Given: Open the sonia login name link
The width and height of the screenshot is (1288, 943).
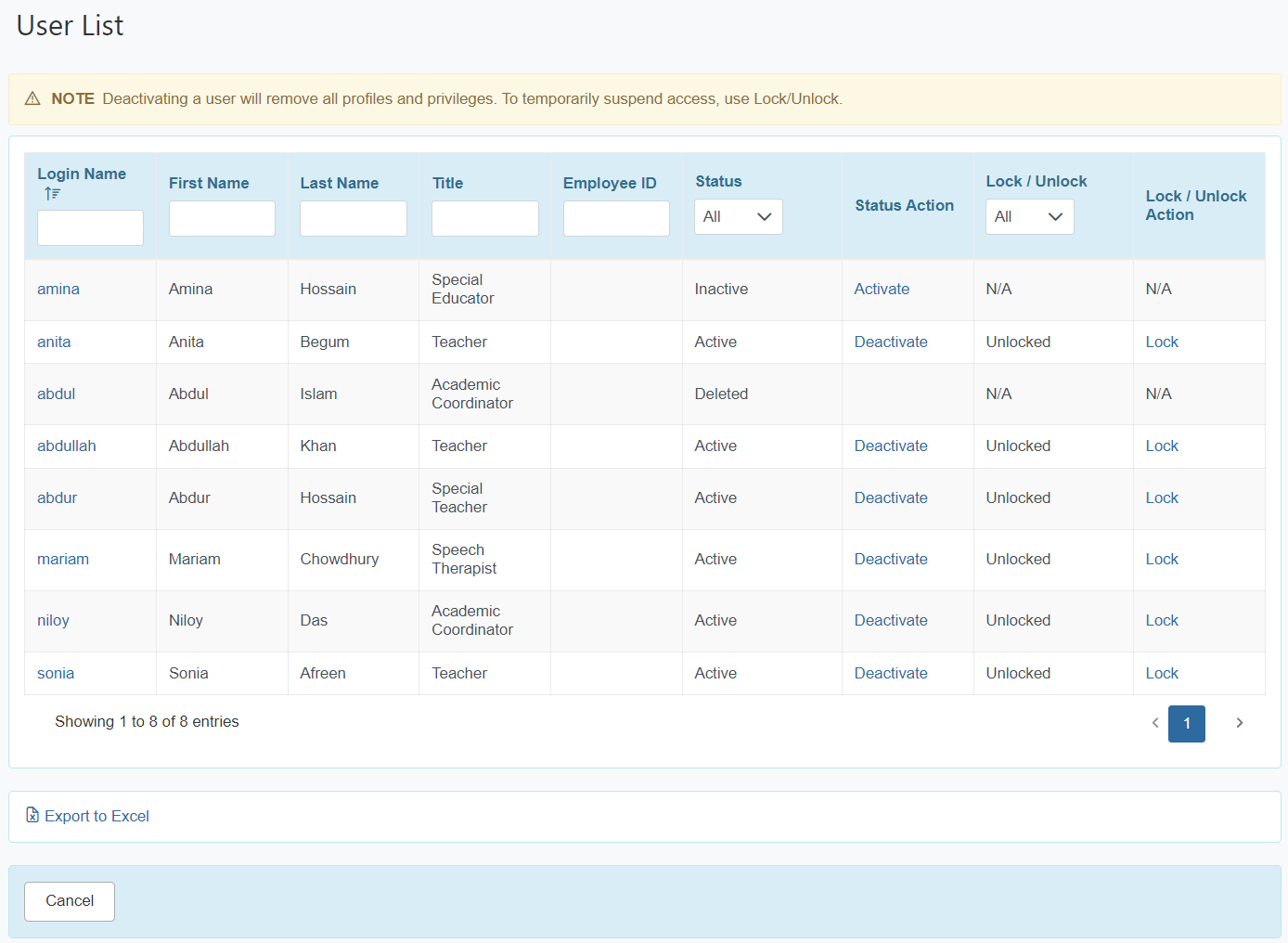Looking at the screenshot, I should point(56,673).
